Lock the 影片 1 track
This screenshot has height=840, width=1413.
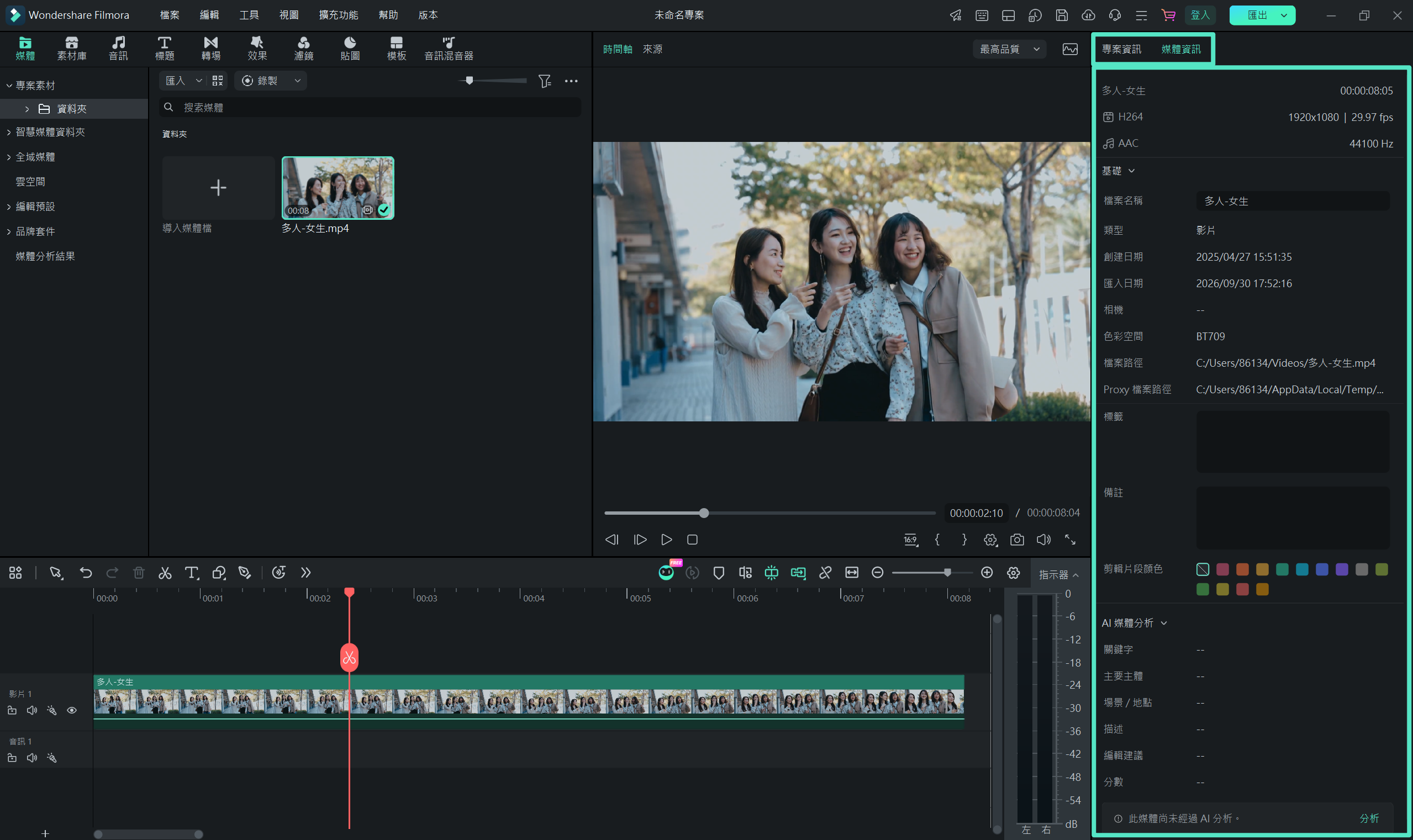(12, 710)
